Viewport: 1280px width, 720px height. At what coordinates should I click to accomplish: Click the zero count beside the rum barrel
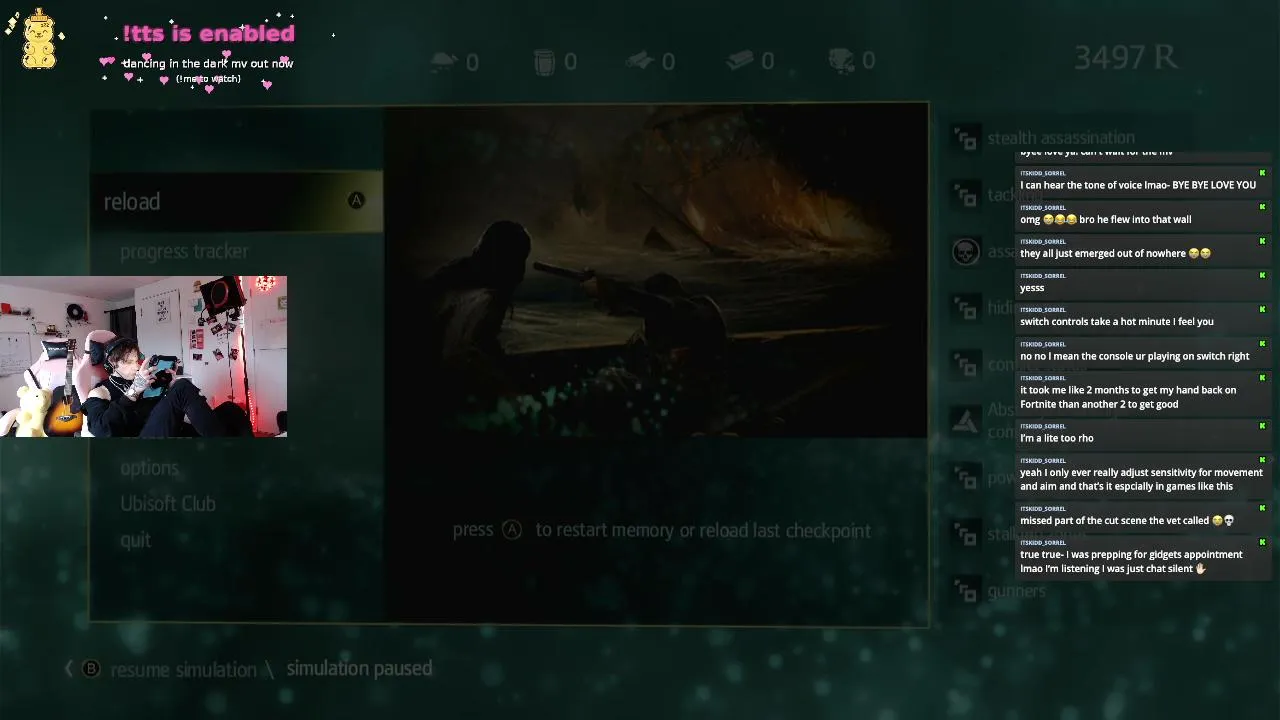click(570, 63)
